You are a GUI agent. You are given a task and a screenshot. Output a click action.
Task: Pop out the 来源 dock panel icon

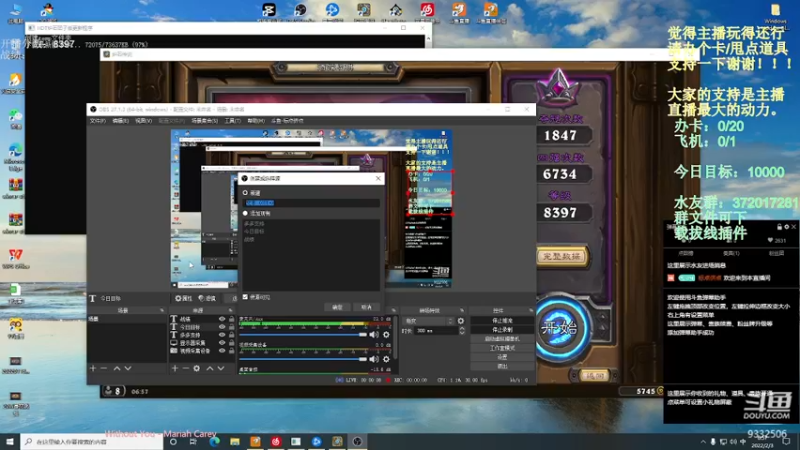click(231, 310)
